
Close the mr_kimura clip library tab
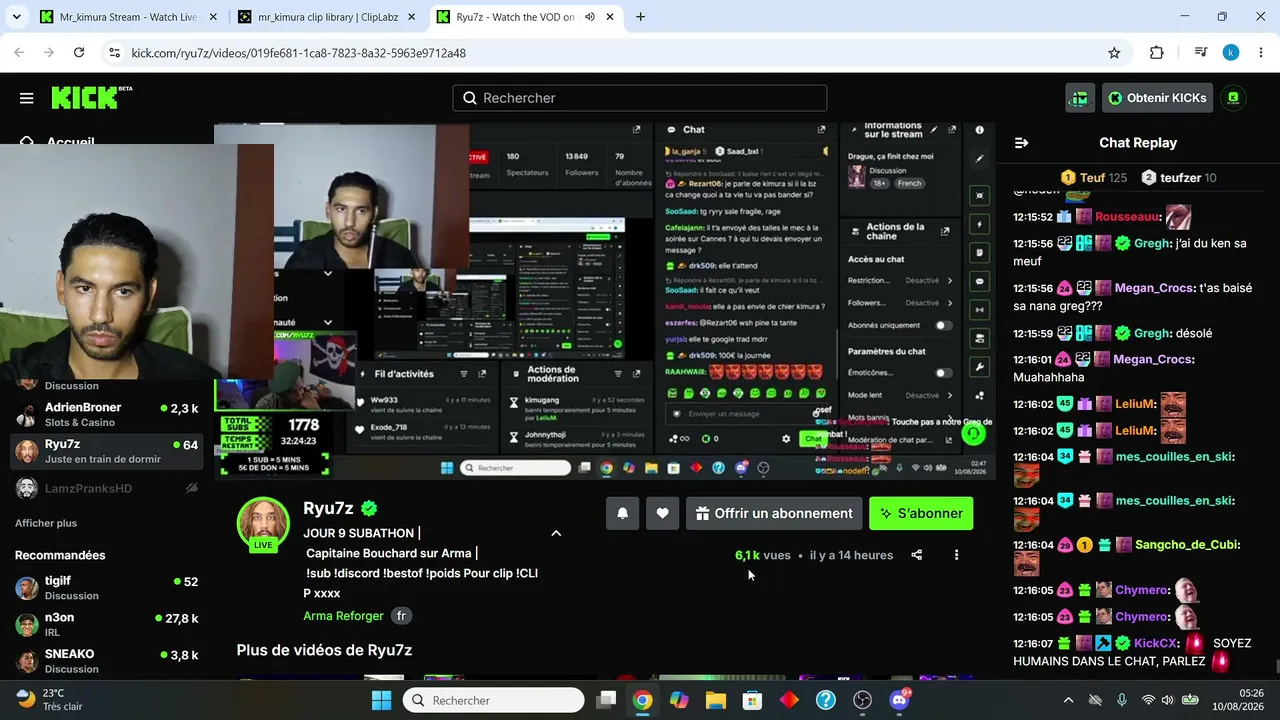(x=410, y=17)
